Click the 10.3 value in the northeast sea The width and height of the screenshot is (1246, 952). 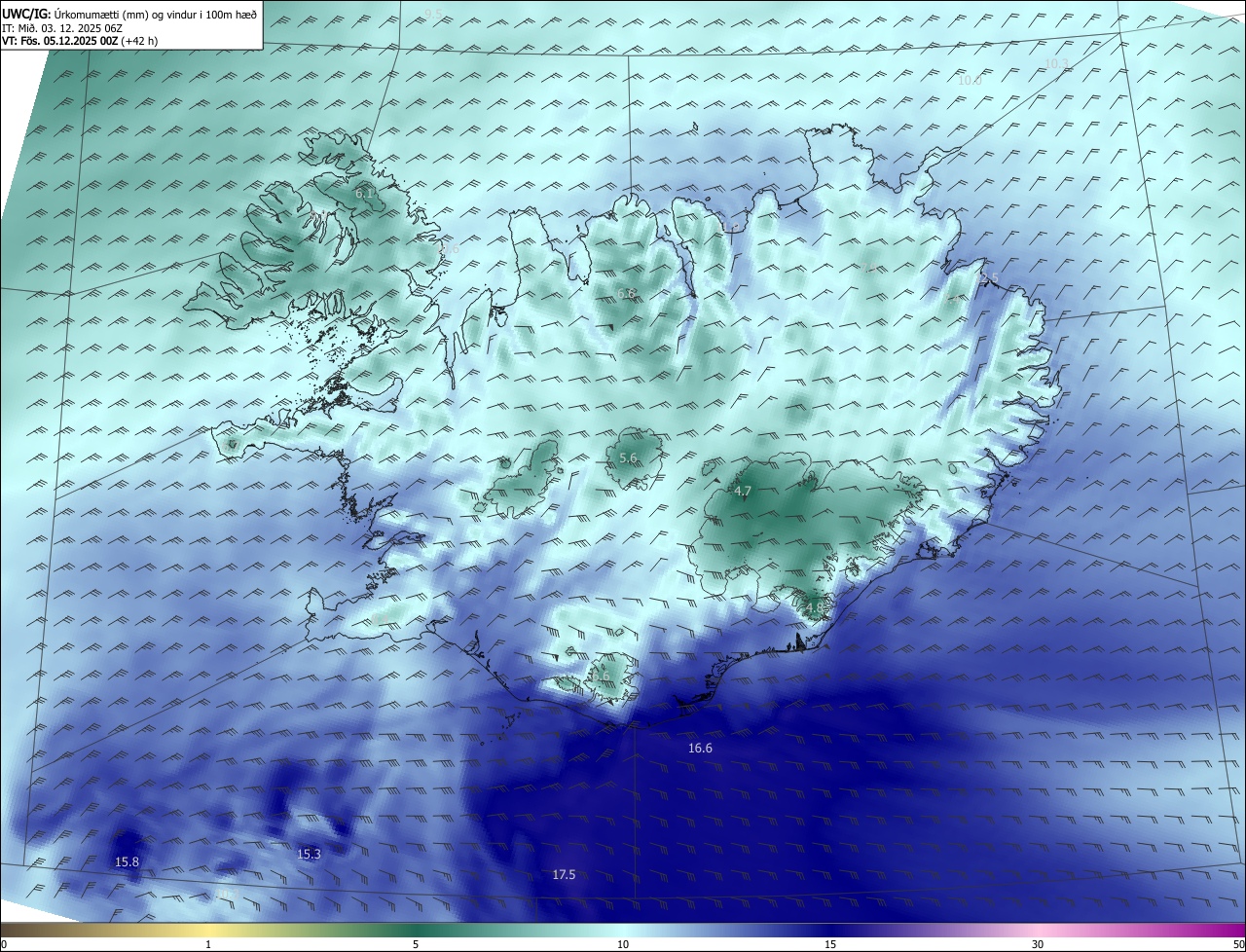point(1056,63)
